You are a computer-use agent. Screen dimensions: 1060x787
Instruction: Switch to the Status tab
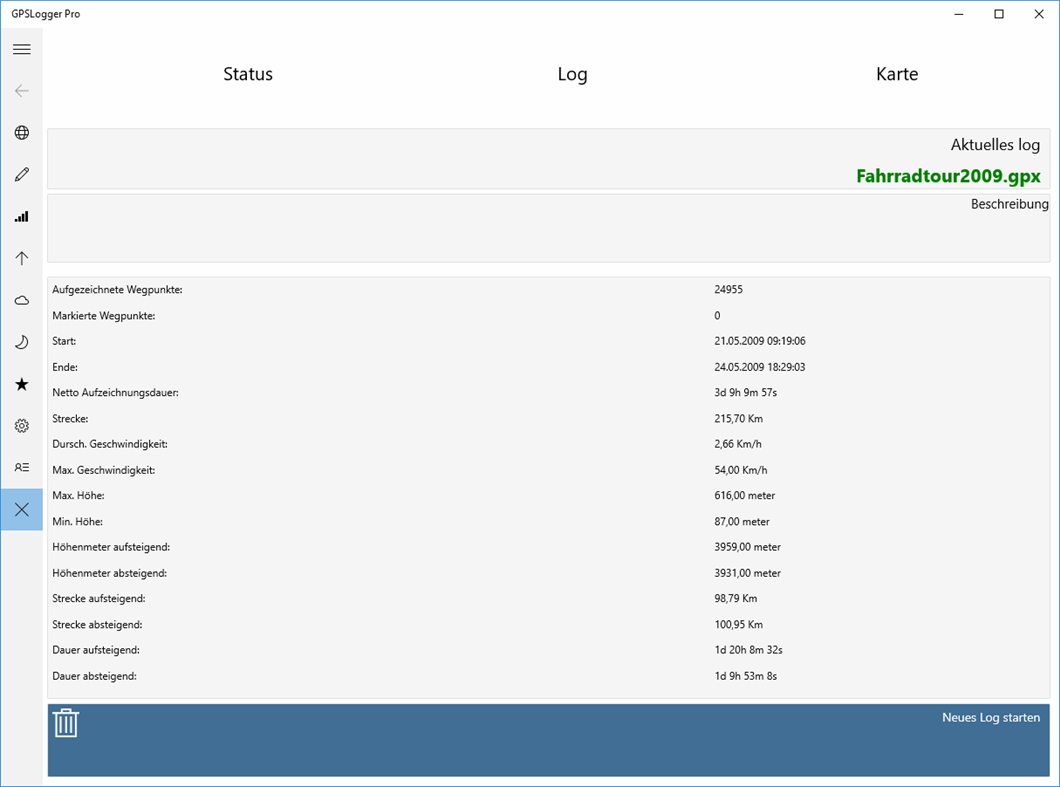[247, 74]
